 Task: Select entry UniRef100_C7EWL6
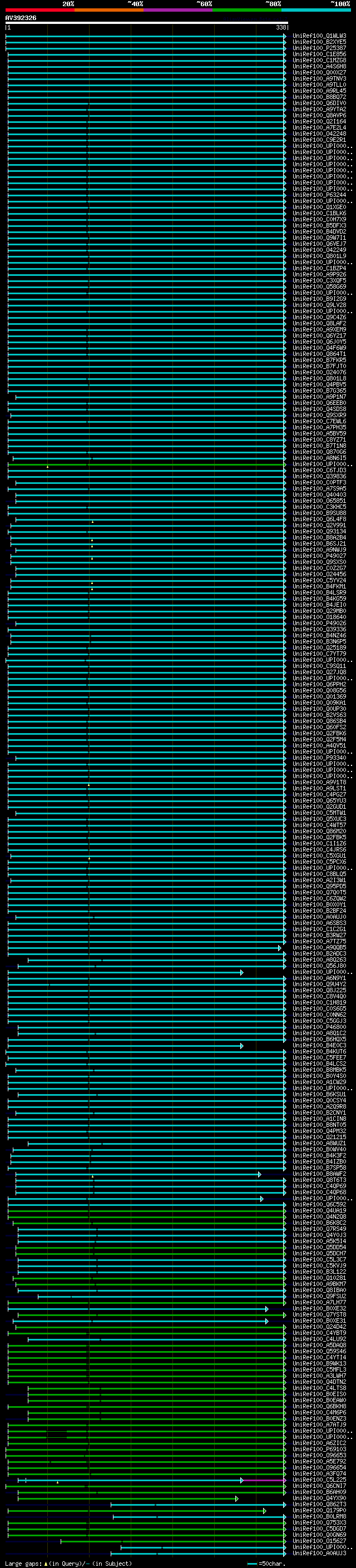click(319, 421)
